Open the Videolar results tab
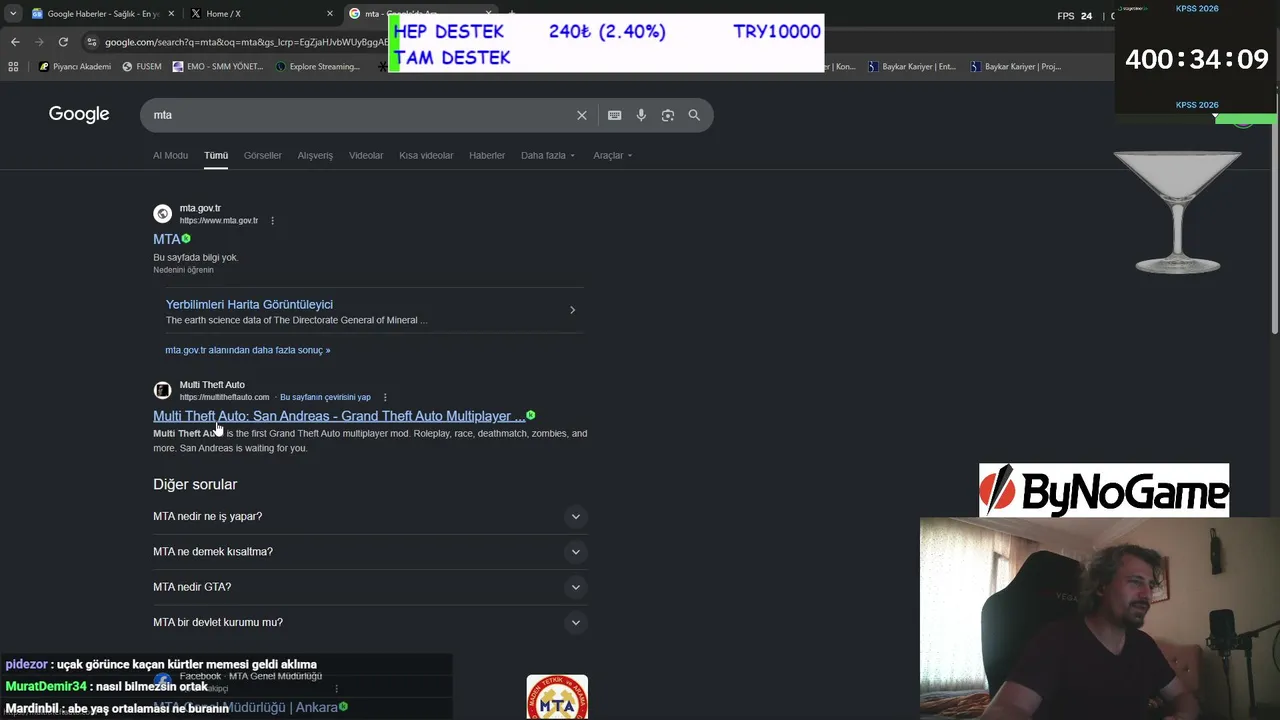The image size is (1280, 720). coord(366,155)
